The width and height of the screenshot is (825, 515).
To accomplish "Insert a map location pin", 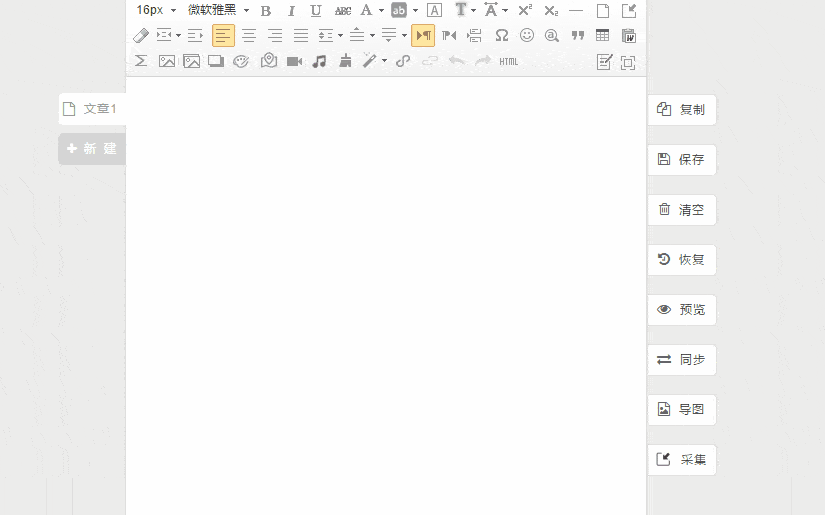I will [268, 61].
